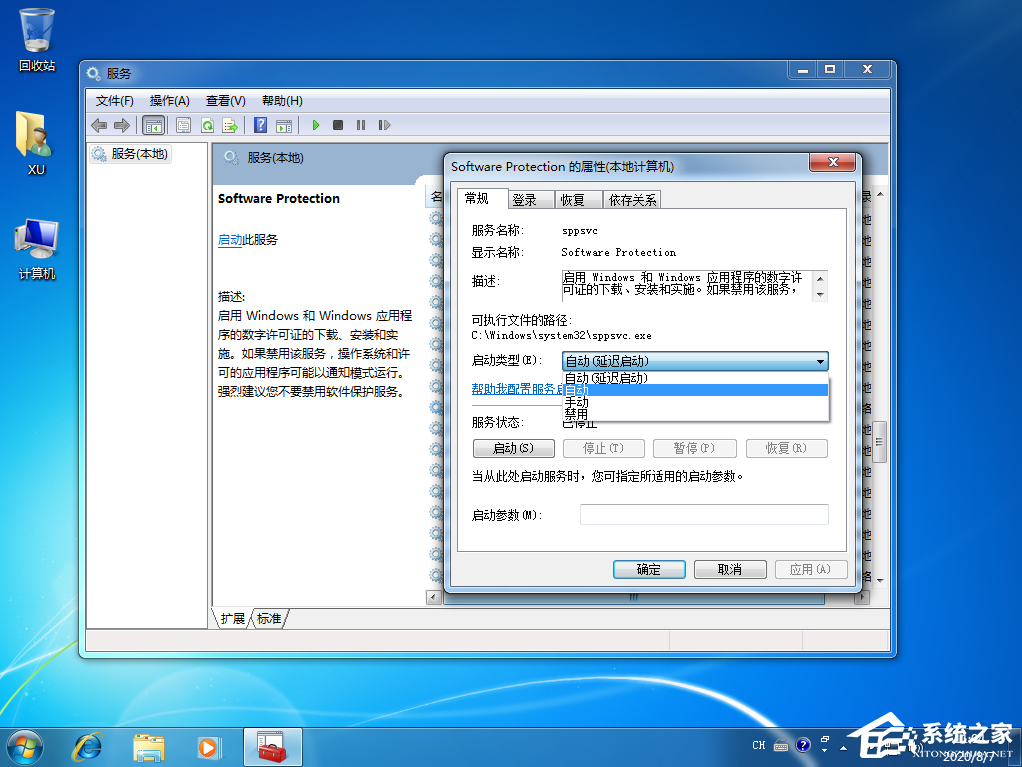Toggle the console tree visibility icon
This screenshot has height=767, width=1022.
(153, 125)
